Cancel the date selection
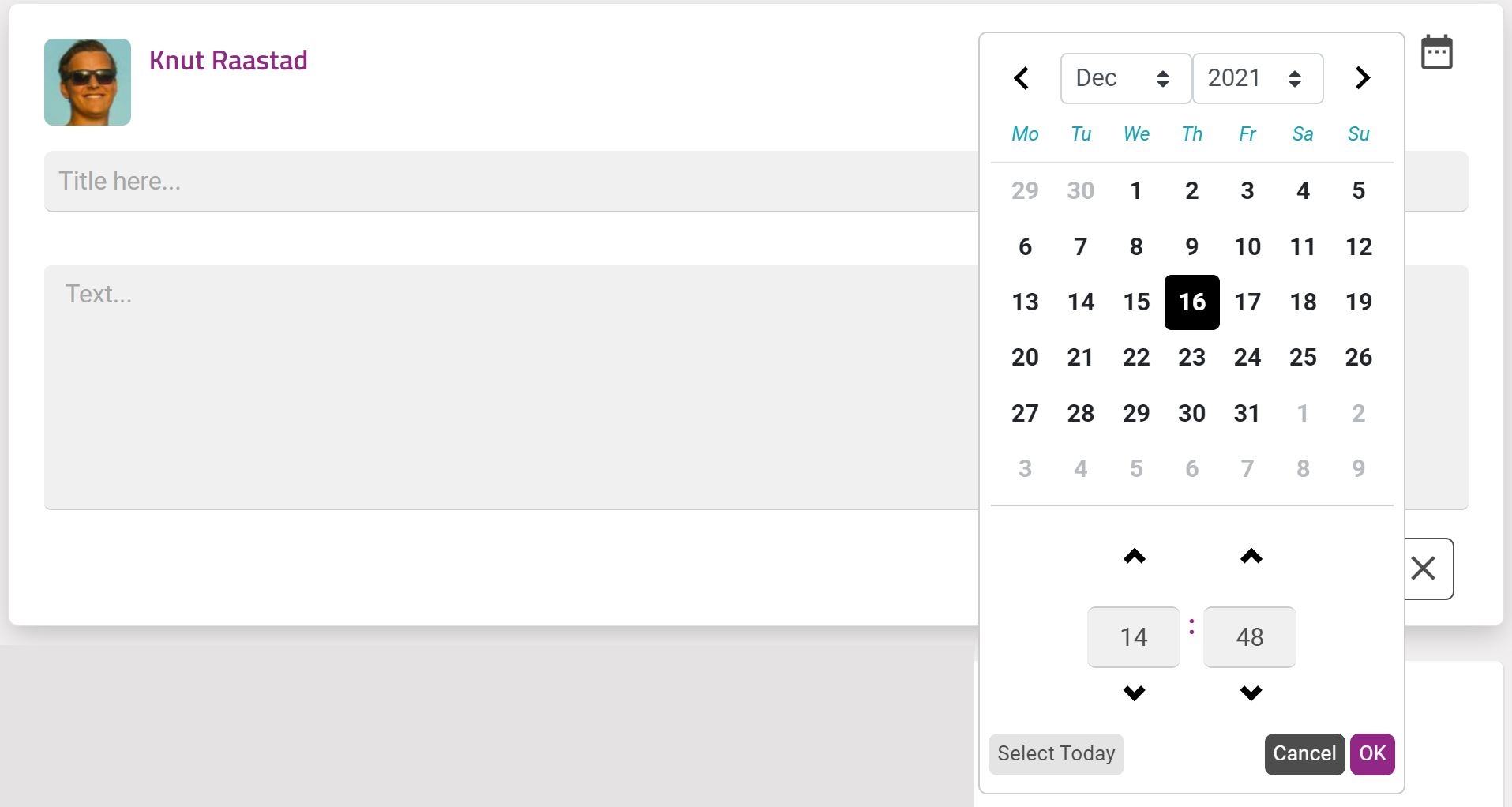 1304,753
